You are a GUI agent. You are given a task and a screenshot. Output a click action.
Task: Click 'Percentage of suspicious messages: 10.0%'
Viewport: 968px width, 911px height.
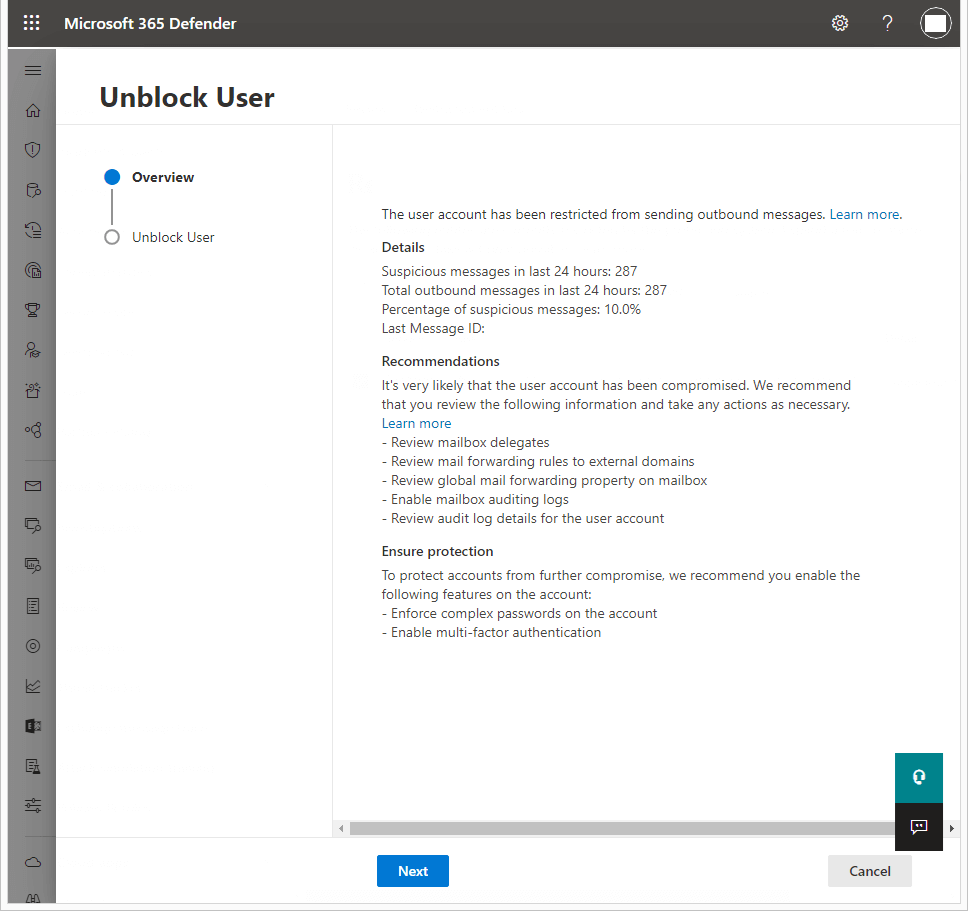511,309
